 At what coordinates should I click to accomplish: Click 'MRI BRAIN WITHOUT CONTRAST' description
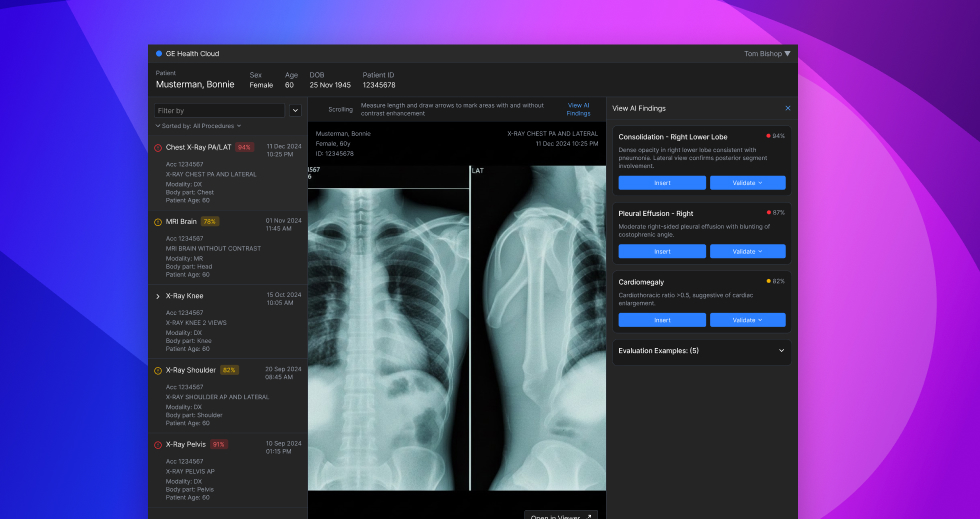(x=213, y=248)
